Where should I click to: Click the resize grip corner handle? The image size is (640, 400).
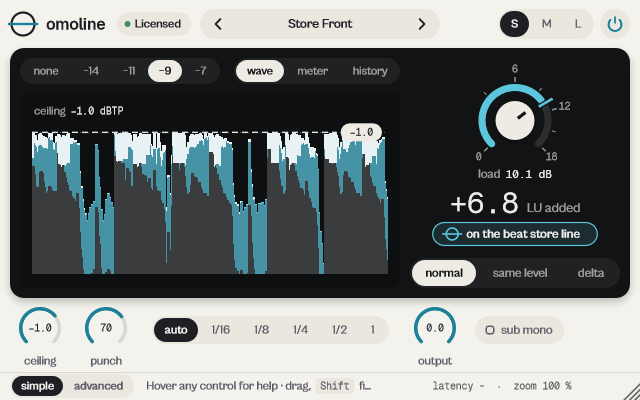click(x=632, y=392)
